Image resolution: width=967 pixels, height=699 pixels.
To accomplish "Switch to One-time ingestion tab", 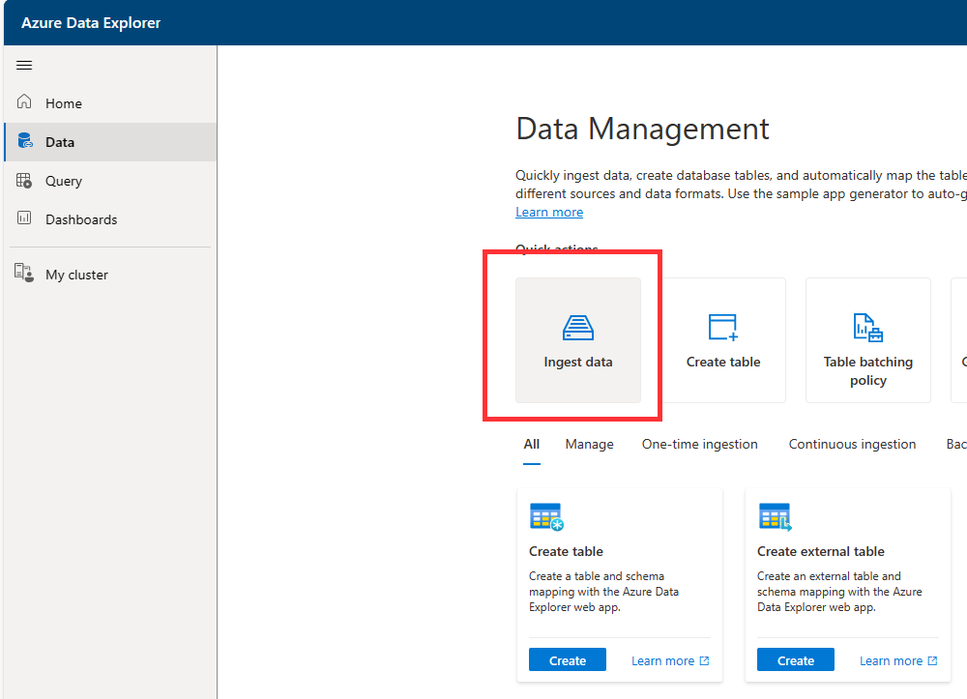I will (x=699, y=444).
